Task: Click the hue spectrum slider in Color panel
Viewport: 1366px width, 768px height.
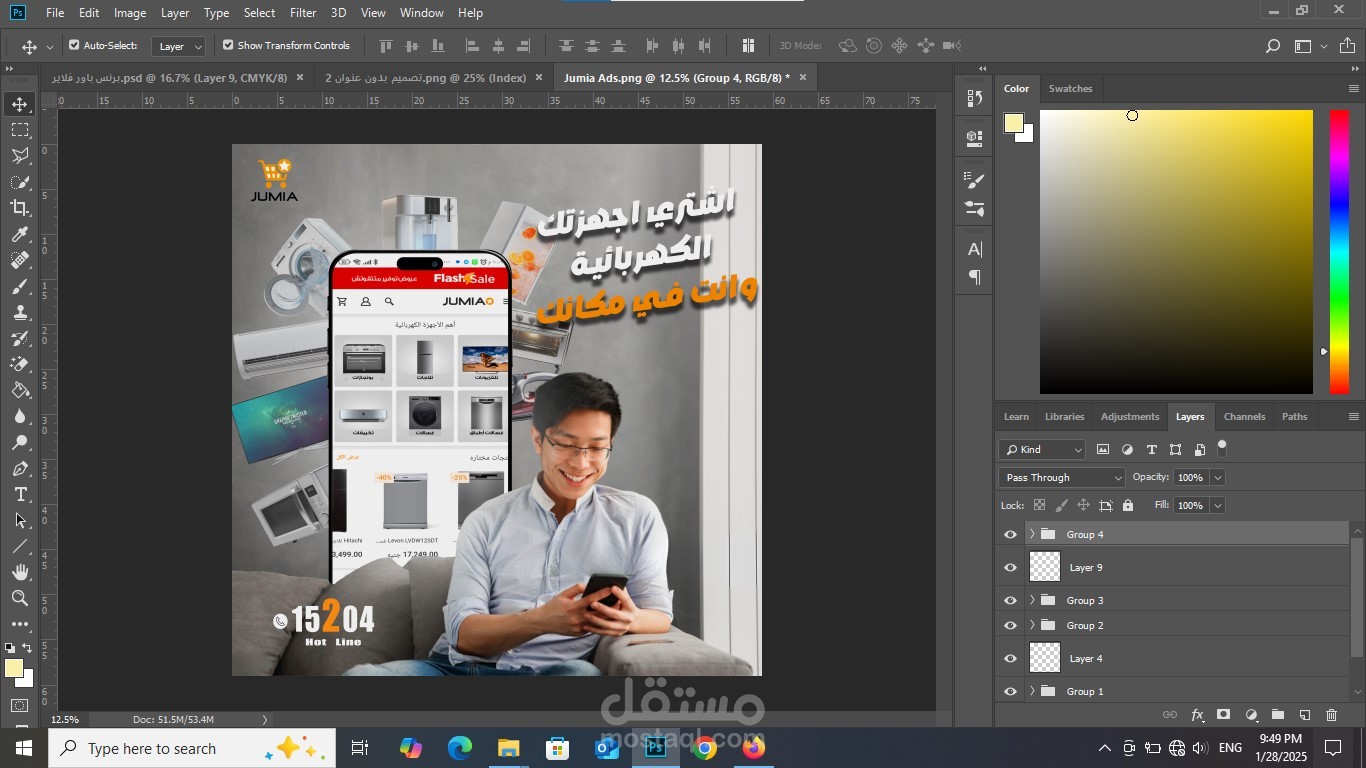Action: tap(1339, 252)
